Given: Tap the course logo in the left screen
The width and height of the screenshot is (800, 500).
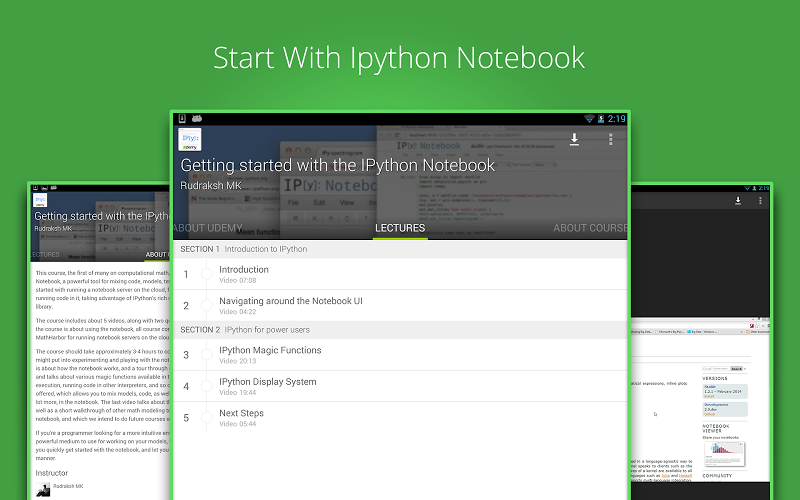Looking at the screenshot, I should 40,200.
